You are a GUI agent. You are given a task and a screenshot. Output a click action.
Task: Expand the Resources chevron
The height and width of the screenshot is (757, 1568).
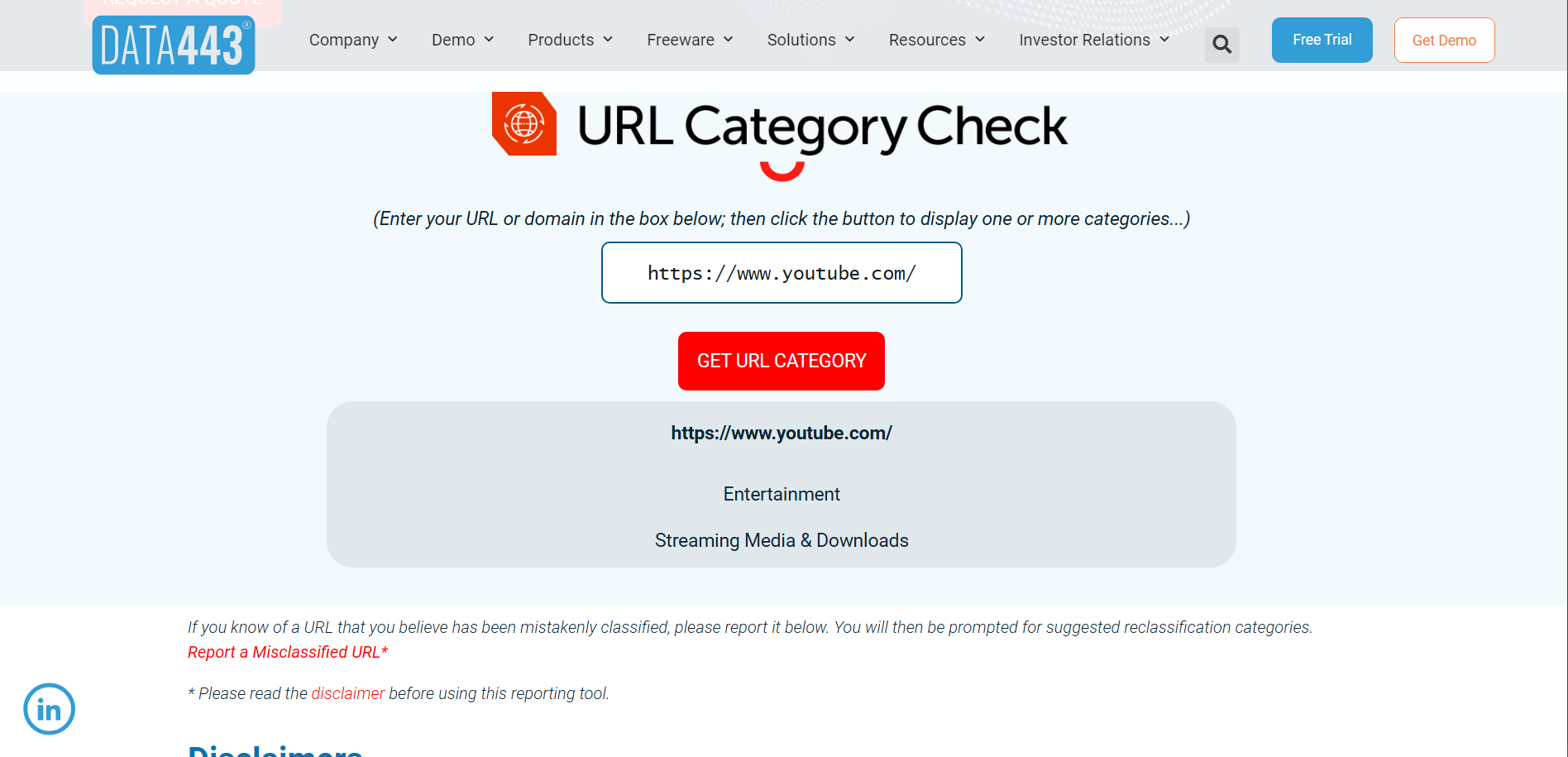click(x=980, y=40)
